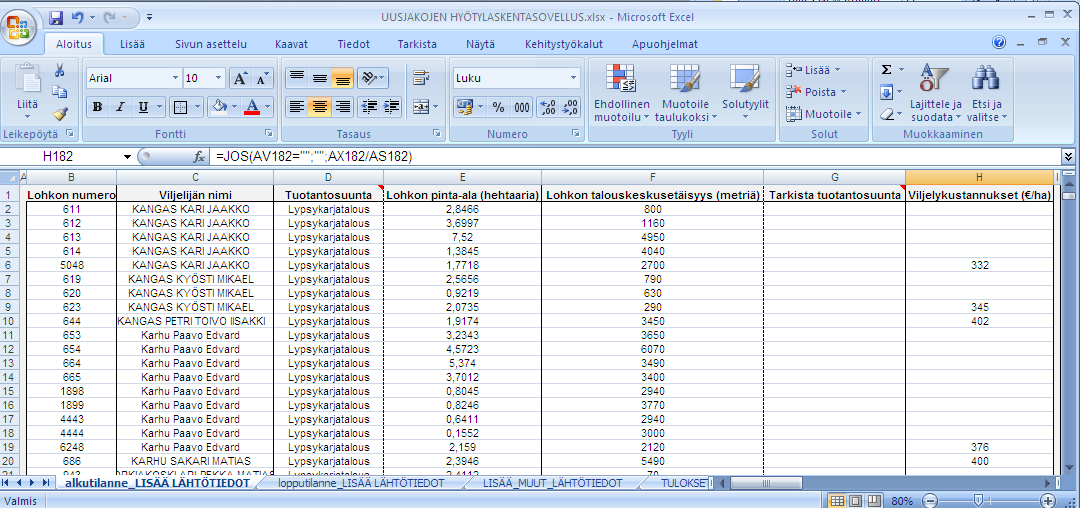The height and width of the screenshot is (508, 1080).
Task: Open the Tarkista tab
Action: (417, 44)
